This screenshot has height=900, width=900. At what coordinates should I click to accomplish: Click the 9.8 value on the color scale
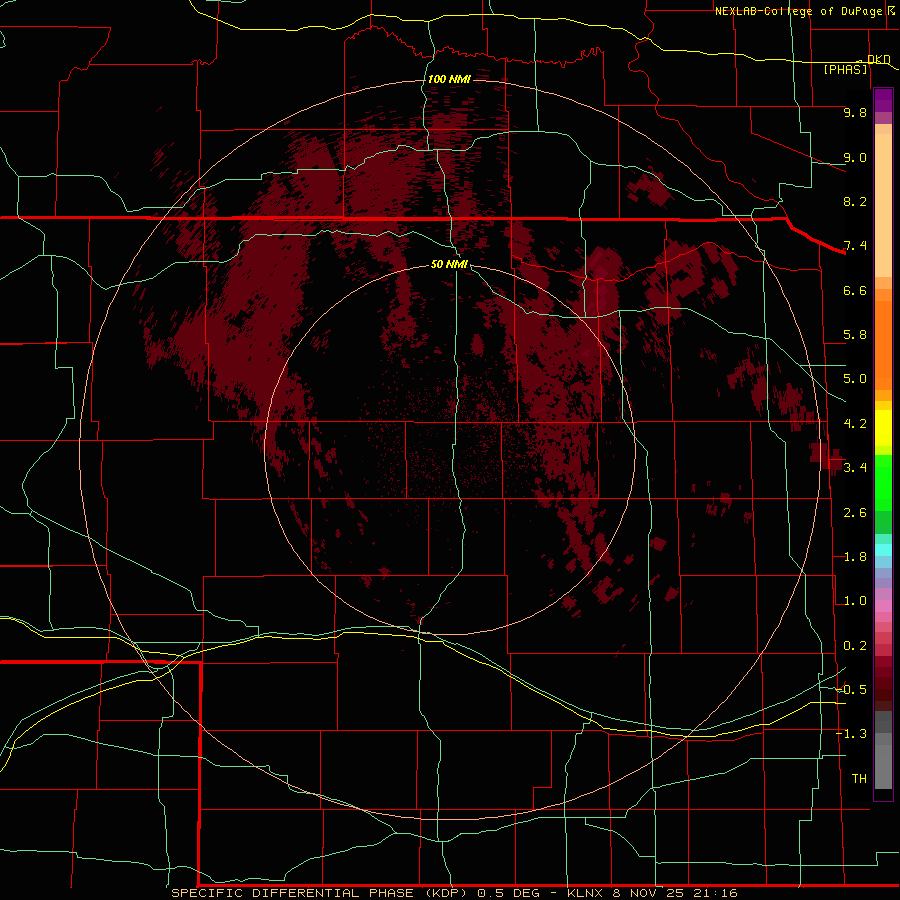click(855, 112)
